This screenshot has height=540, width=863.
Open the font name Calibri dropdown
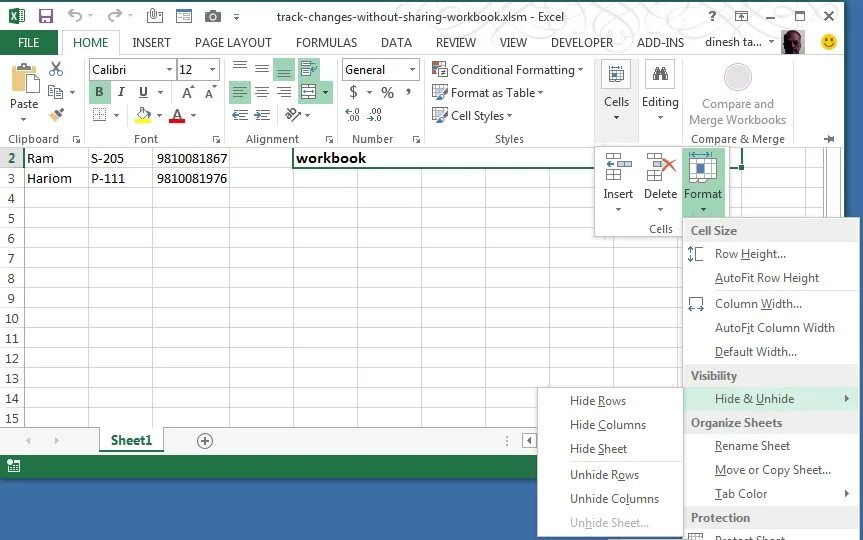[x=169, y=70]
